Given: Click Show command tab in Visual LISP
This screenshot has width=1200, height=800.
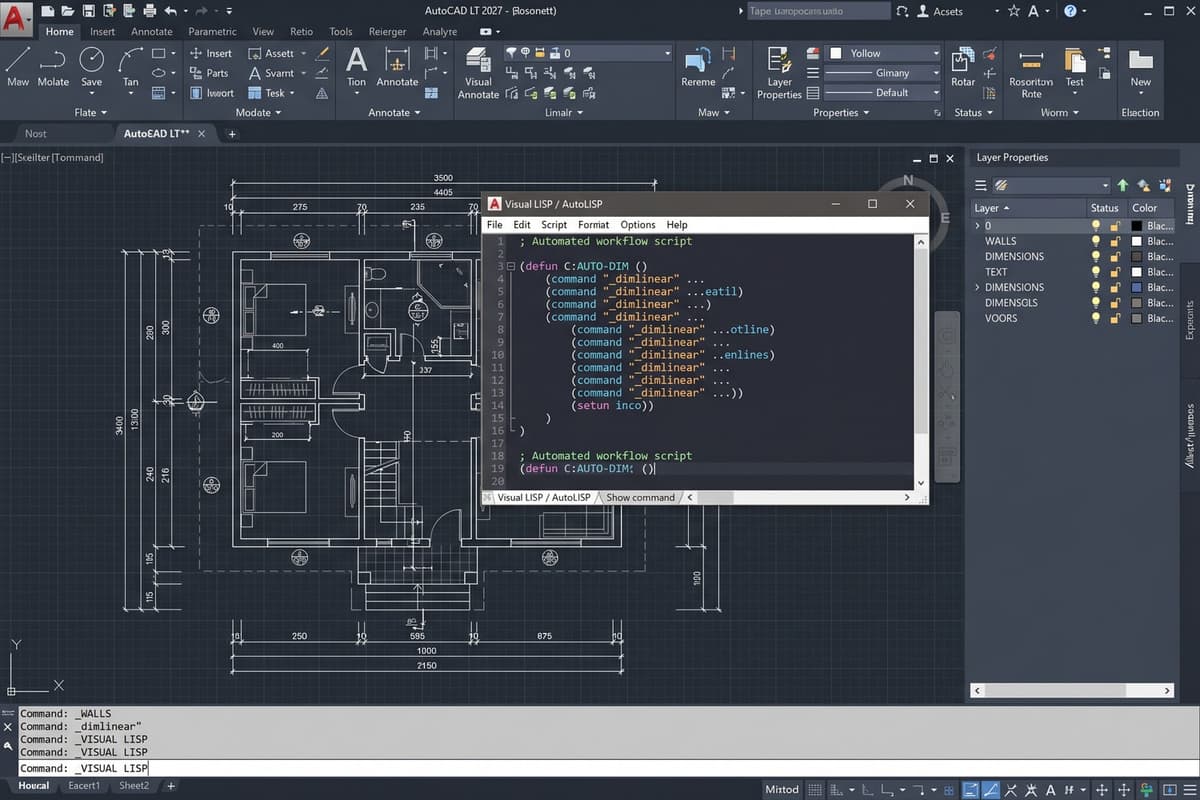Looking at the screenshot, I should tap(640, 497).
